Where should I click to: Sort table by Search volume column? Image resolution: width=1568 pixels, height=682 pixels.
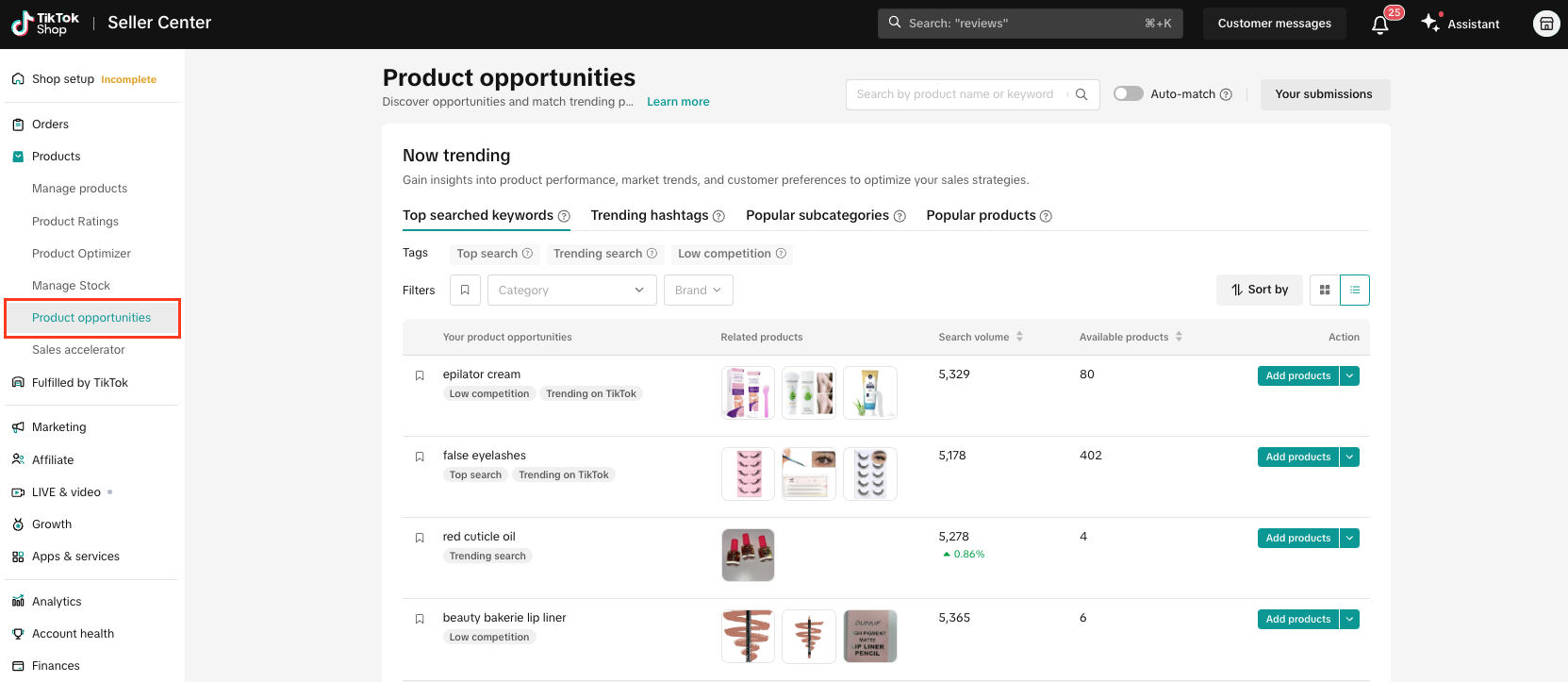tap(1019, 337)
